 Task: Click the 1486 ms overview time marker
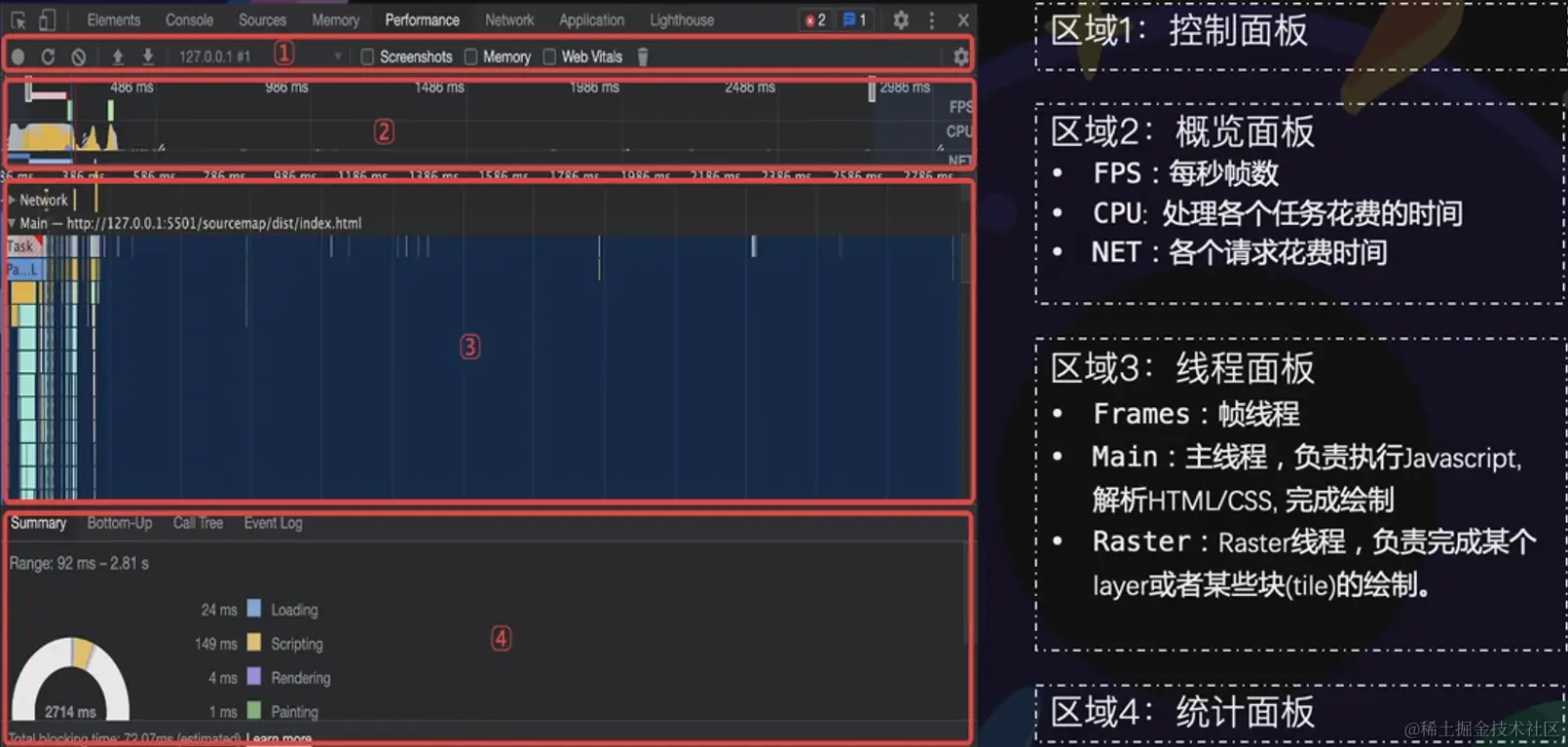(439, 88)
